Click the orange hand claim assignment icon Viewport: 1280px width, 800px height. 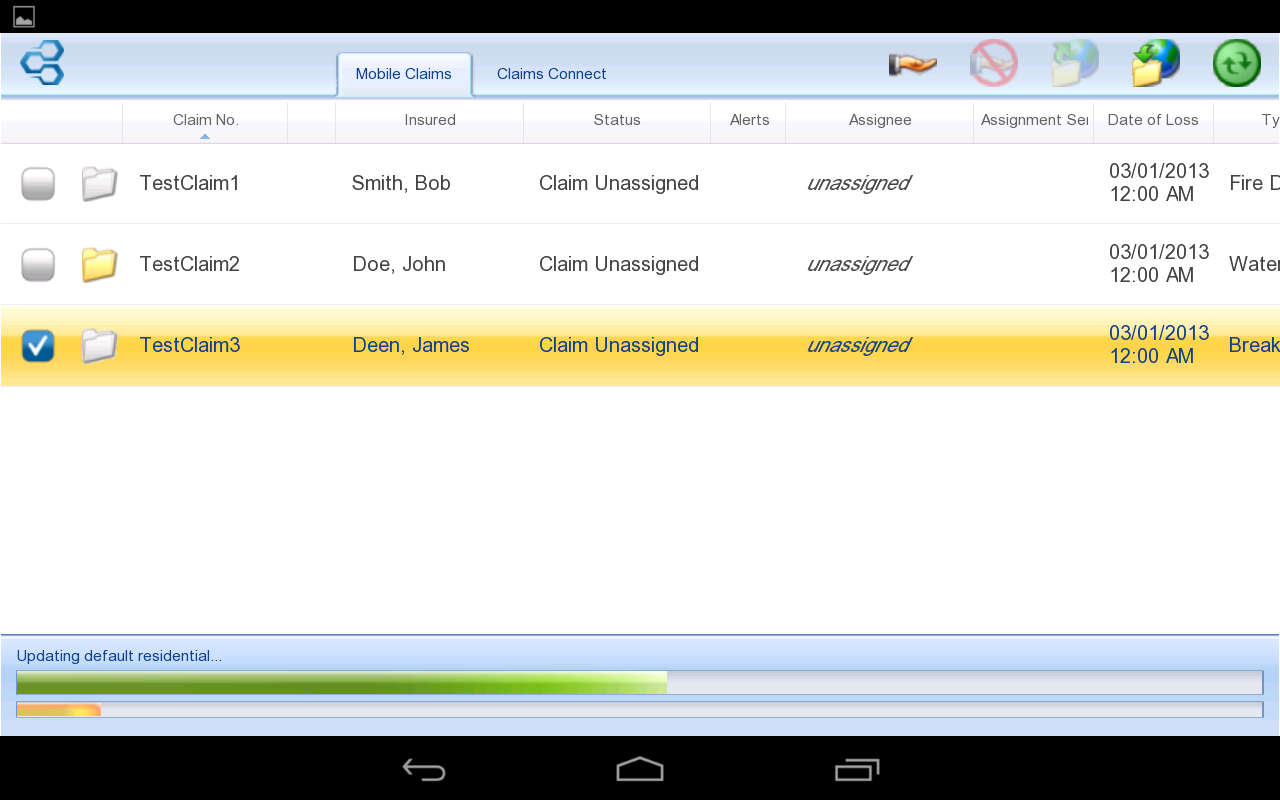coord(911,62)
